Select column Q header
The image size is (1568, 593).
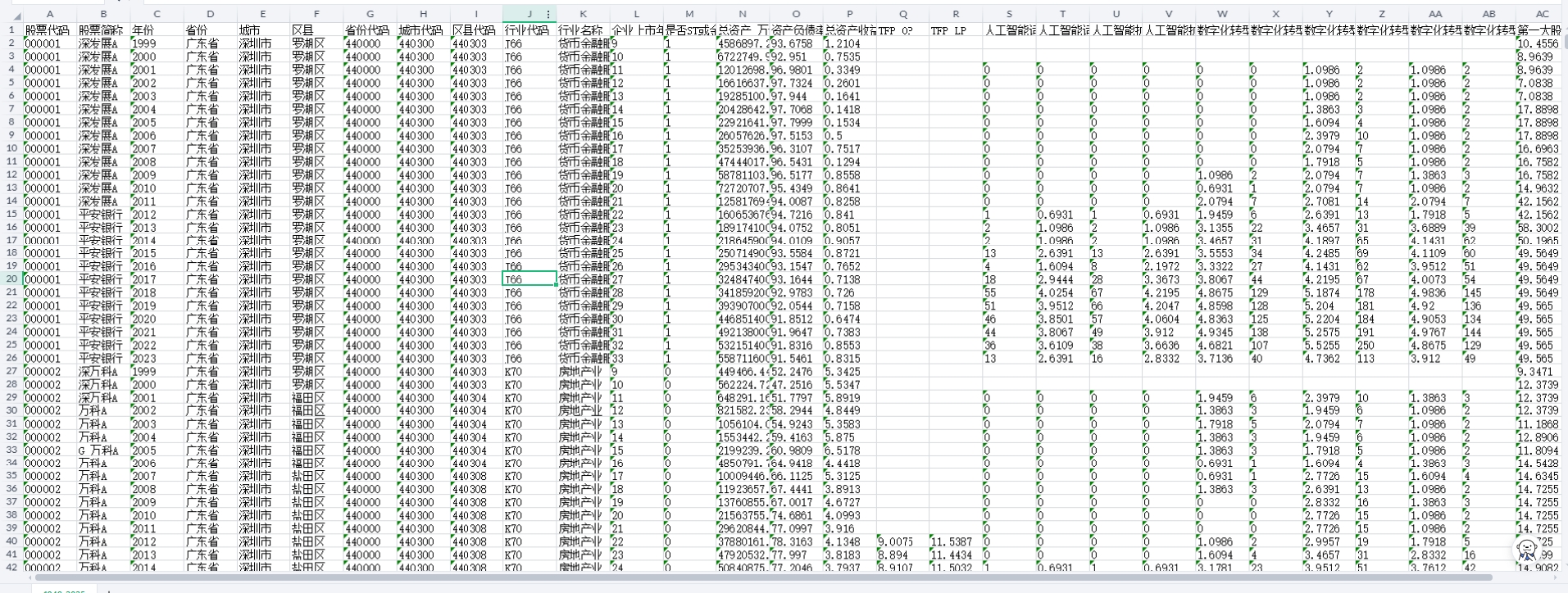pyautogui.click(x=902, y=14)
